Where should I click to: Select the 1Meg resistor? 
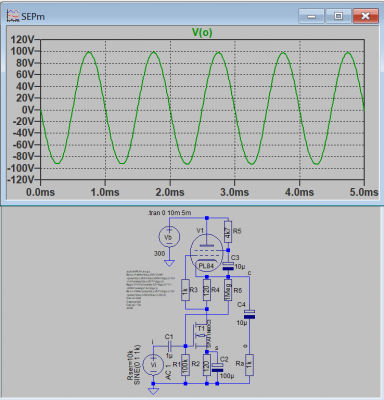coord(228,290)
